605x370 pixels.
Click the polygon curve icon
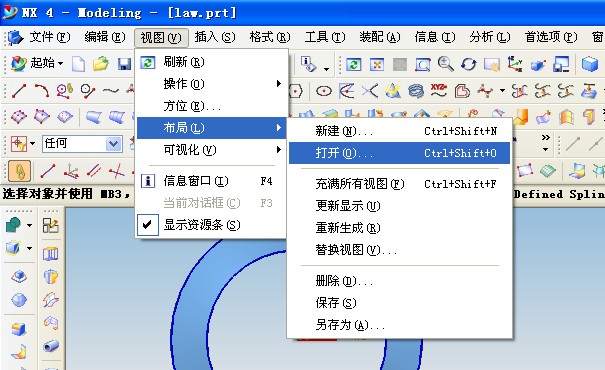295,91
